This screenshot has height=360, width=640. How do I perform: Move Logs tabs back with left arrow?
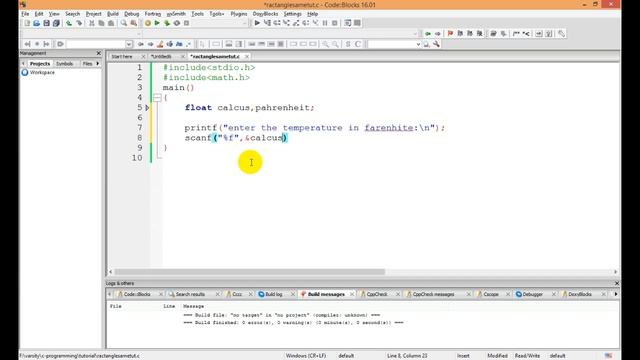click(x=109, y=294)
